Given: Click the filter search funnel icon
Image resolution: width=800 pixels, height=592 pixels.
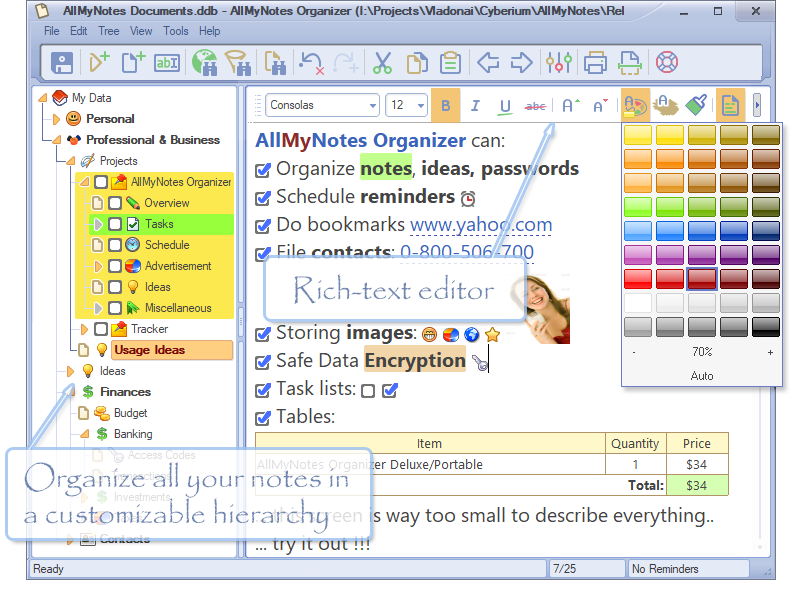Looking at the screenshot, I should click(x=238, y=63).
